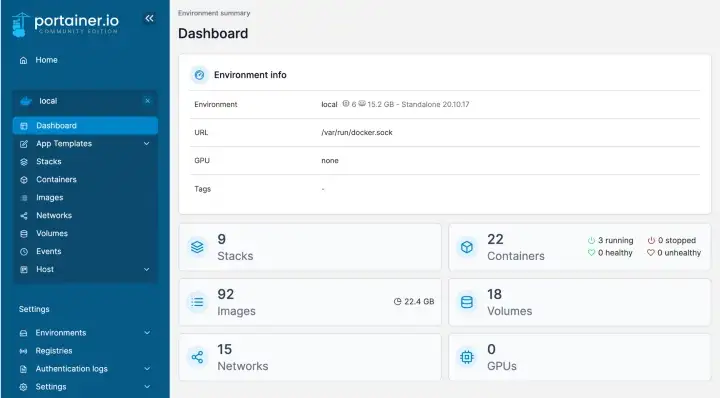Click the Home house icon
720x398 pixels.
tap(23, 60)
